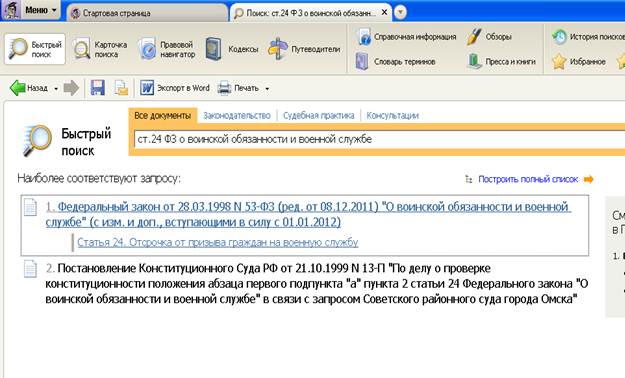
Task: Click the grey forward arrow
Action: 71,88
